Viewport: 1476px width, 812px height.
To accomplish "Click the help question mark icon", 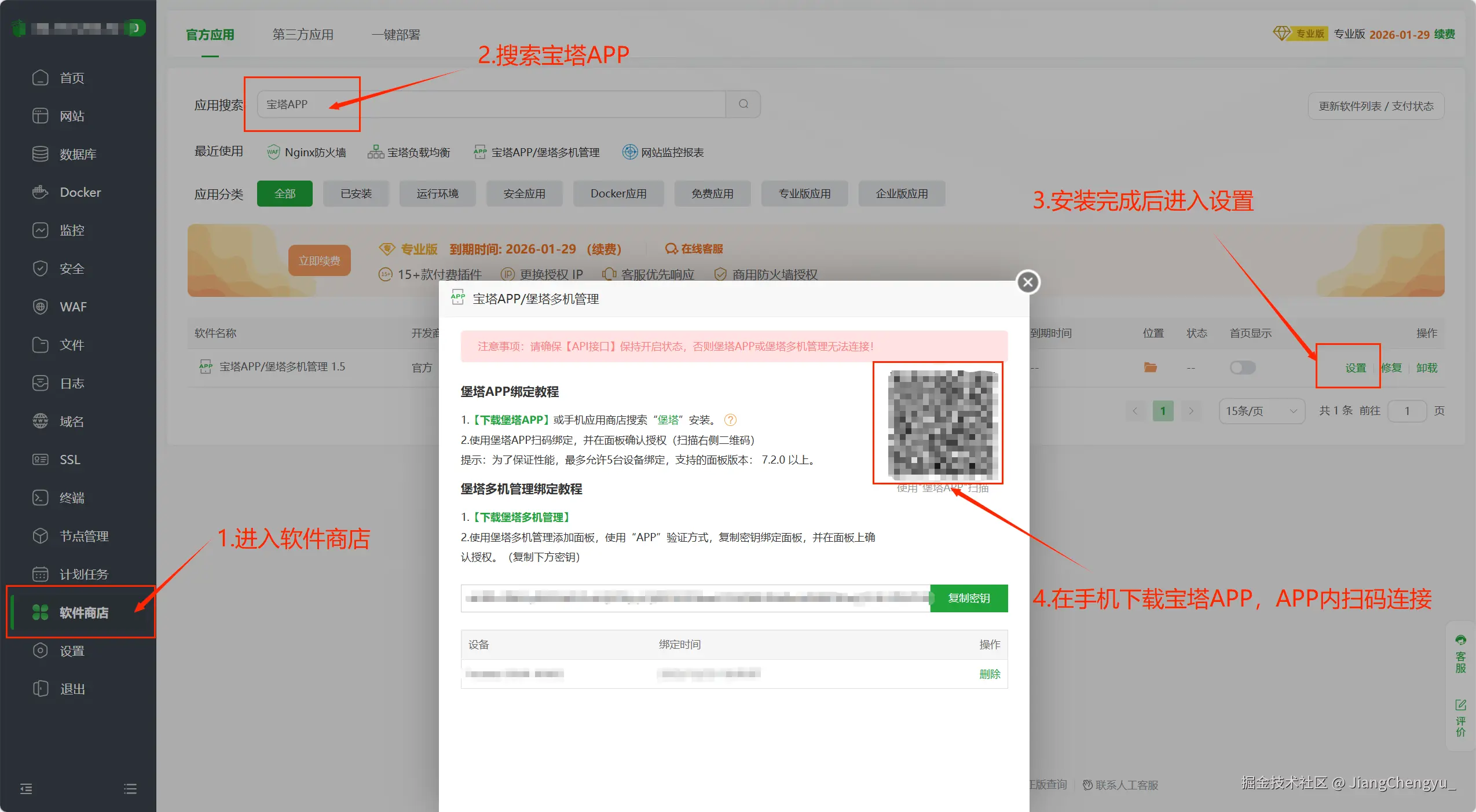I will 731,420.
